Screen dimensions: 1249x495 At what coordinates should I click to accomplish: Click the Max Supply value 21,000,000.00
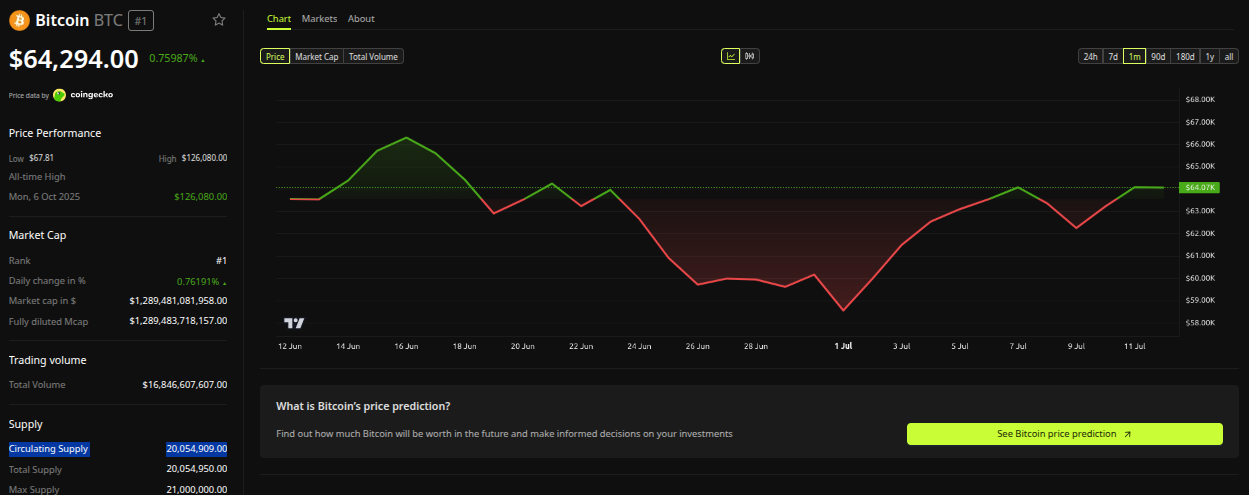[197, 489]
